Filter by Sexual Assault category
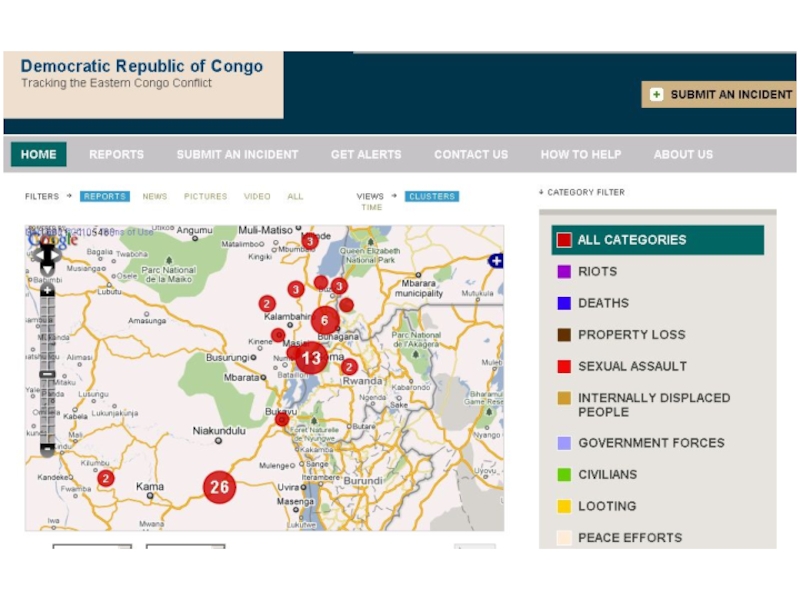The height and width of the screenshot is (600, 800). 632,366
